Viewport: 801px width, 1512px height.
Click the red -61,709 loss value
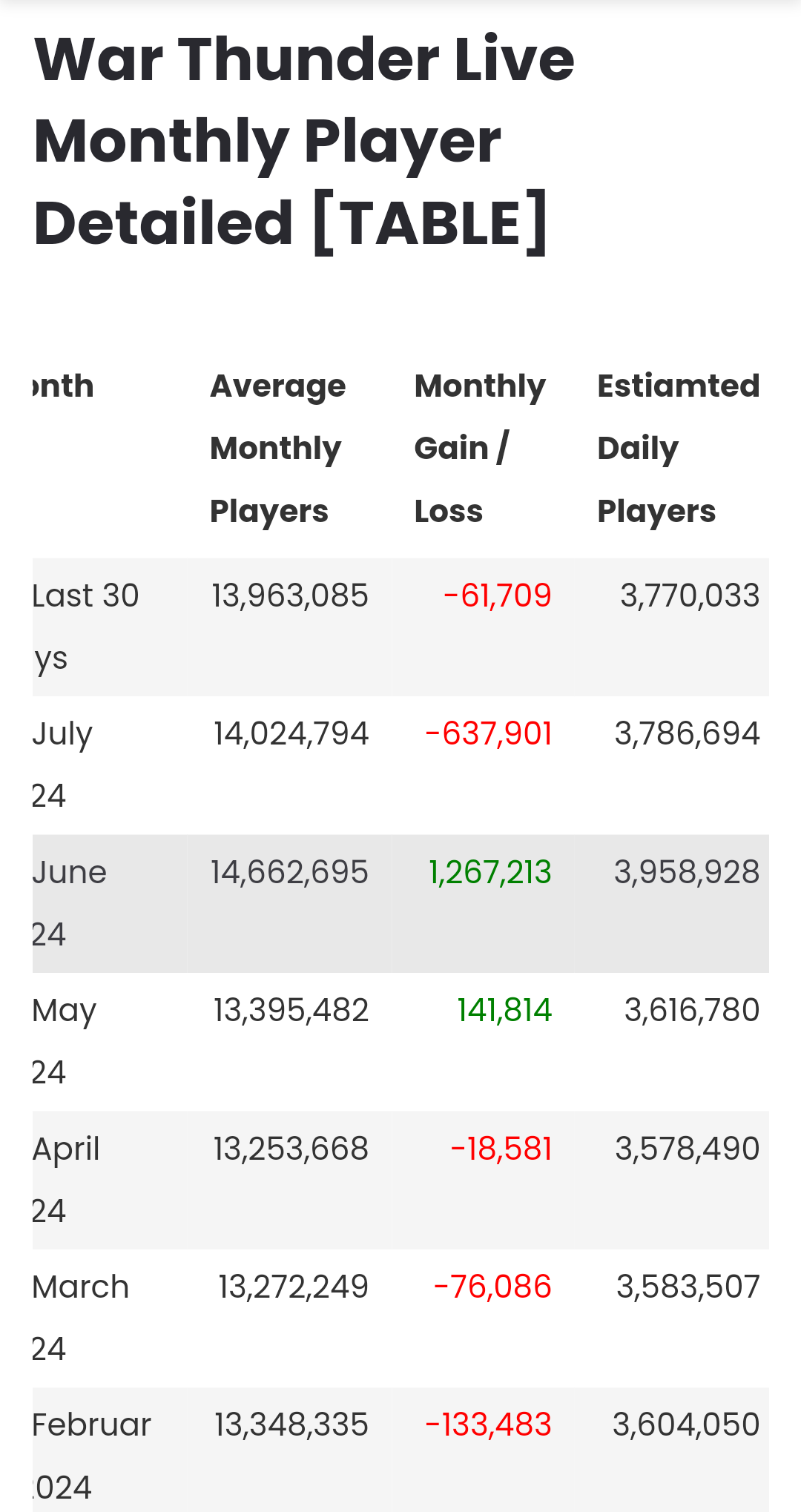pos(497,596)
